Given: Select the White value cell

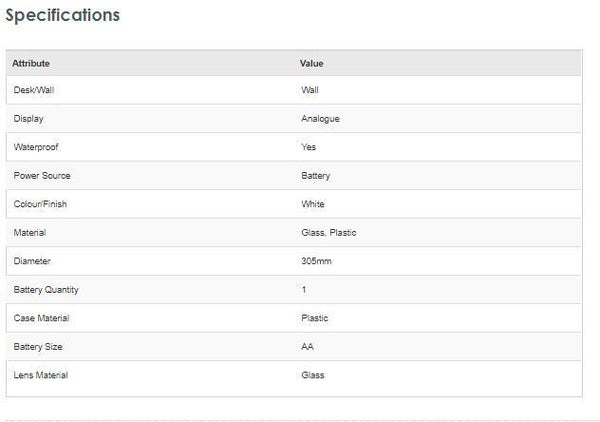Looking at the screenshot, I should [313, 204].
